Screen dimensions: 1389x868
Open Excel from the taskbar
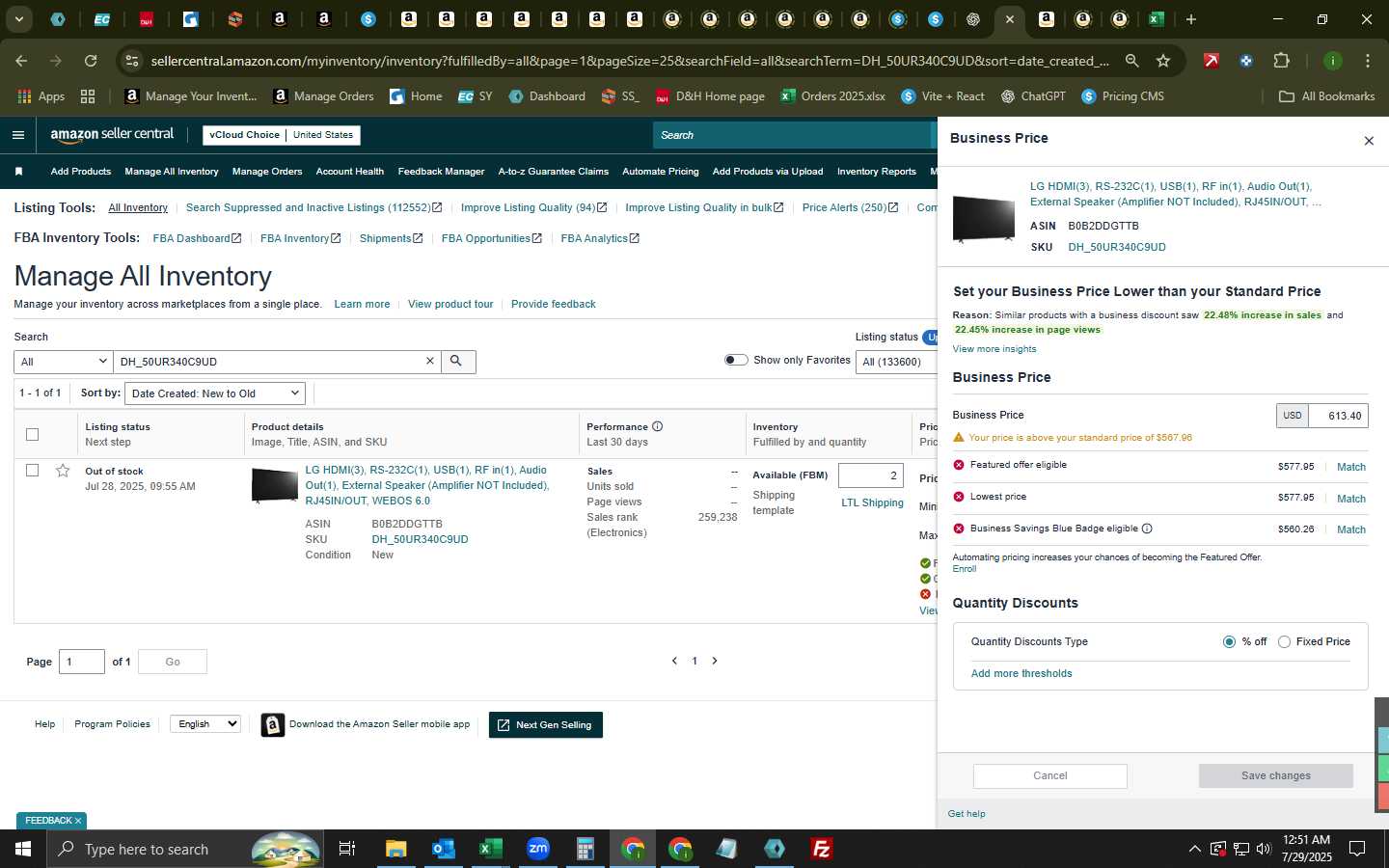490,849
